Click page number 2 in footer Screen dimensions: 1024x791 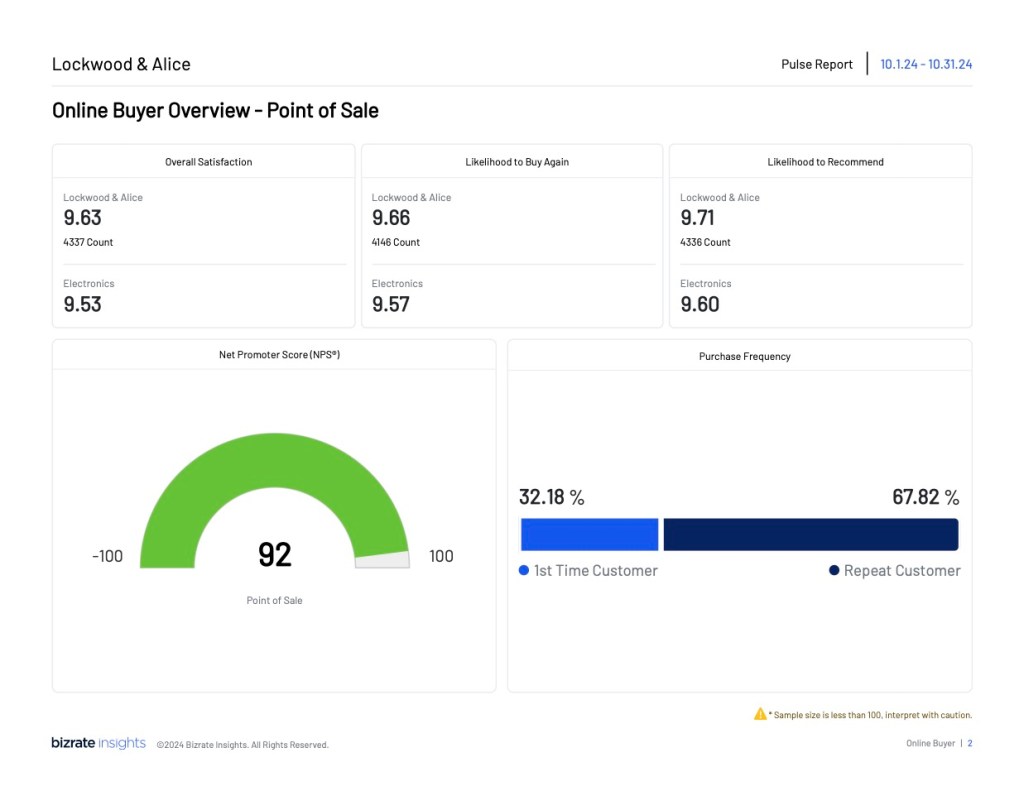pyautogui.click(x=970, y=743)
